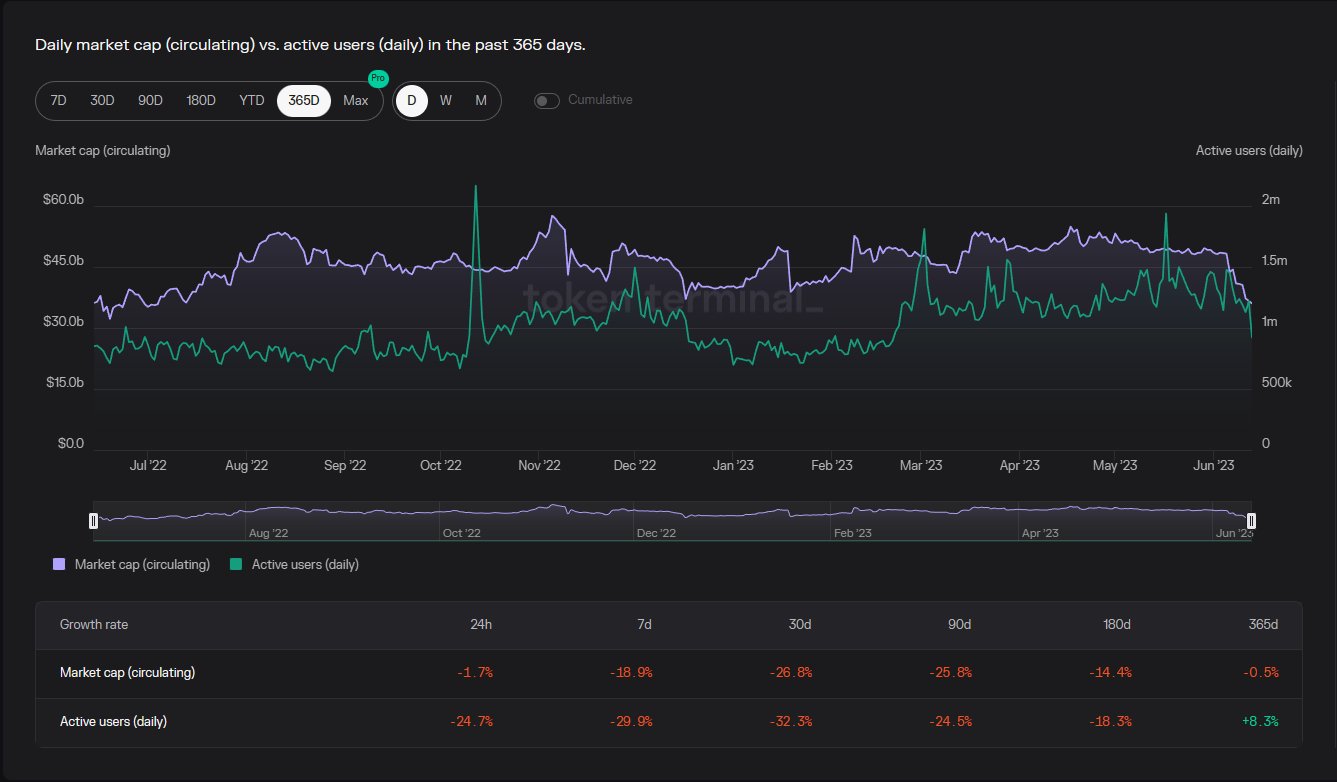
Task: Switch to weekly (W) granularity
Action: [x=446, y=100]
